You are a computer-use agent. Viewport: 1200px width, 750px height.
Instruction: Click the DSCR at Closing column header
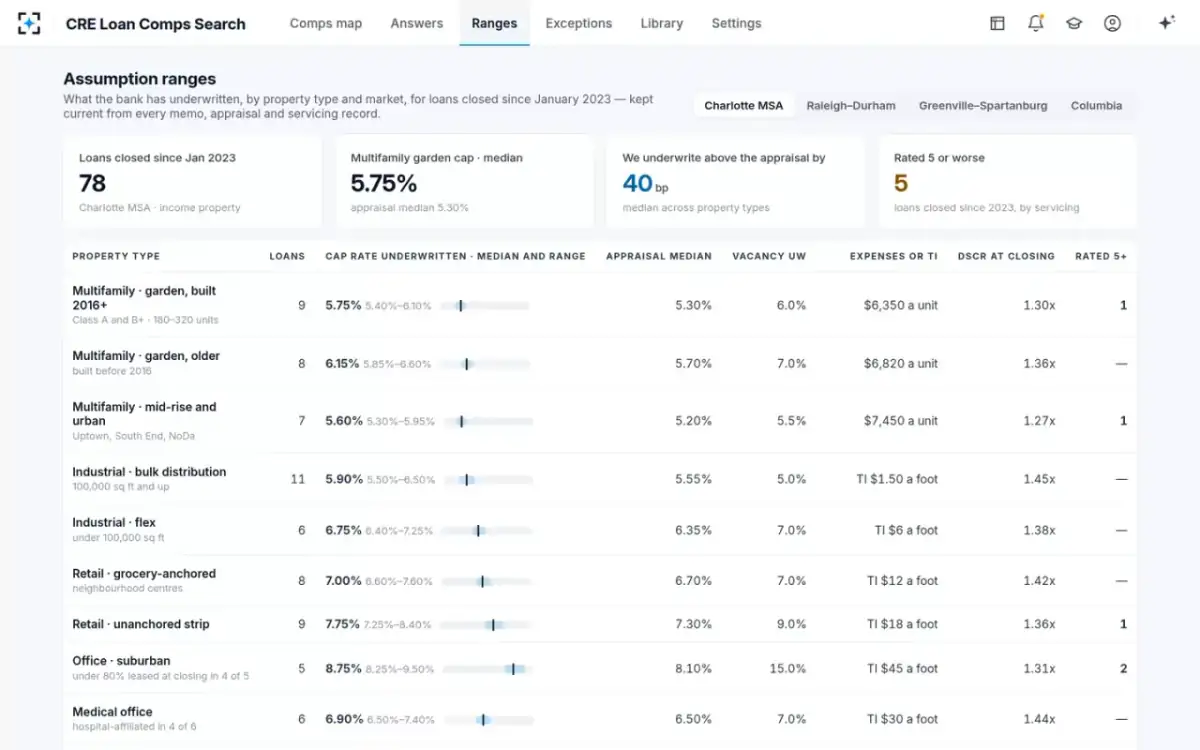coord(1006,256)
